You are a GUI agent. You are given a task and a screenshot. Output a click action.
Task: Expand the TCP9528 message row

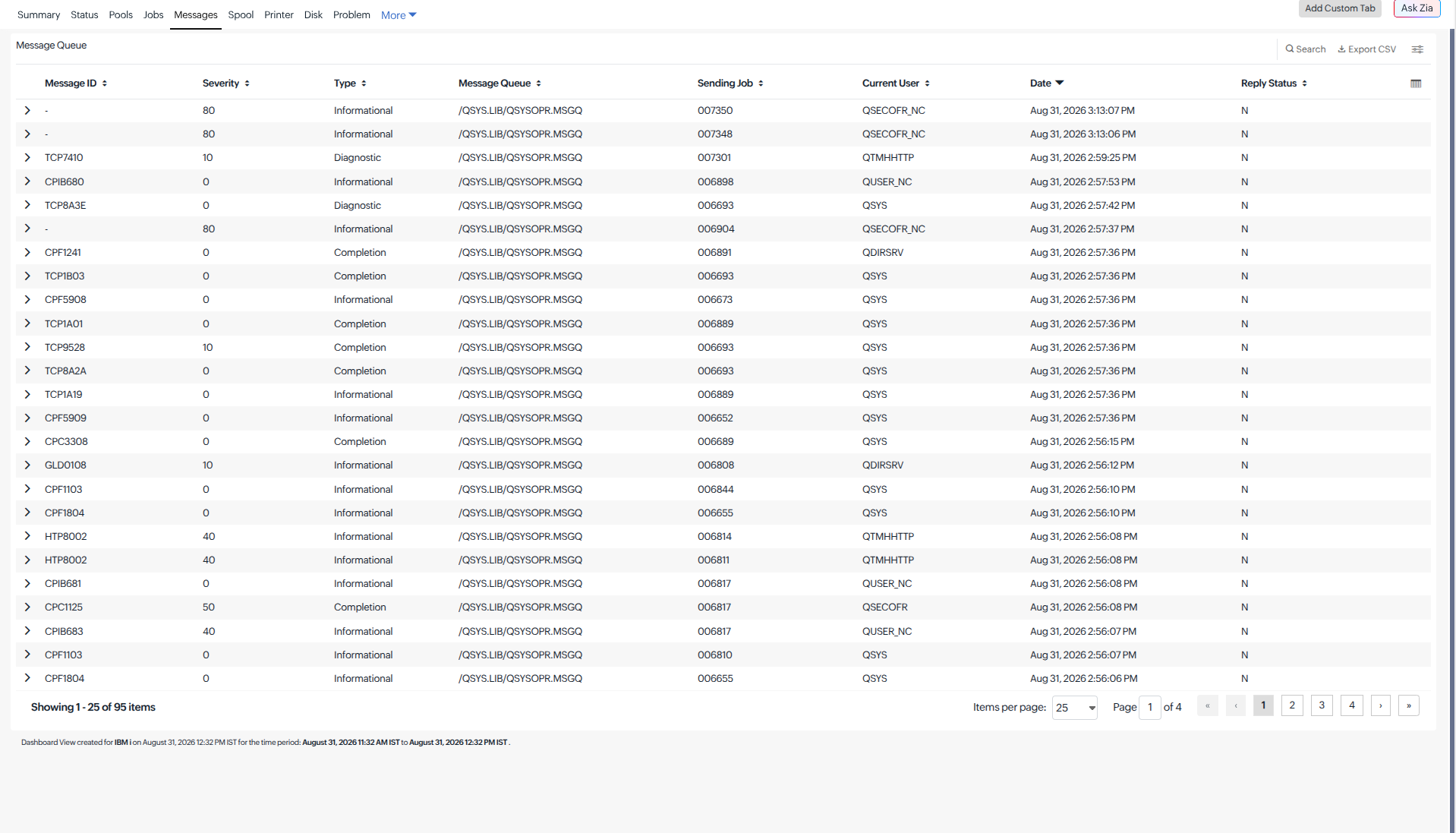coord(27,347)
